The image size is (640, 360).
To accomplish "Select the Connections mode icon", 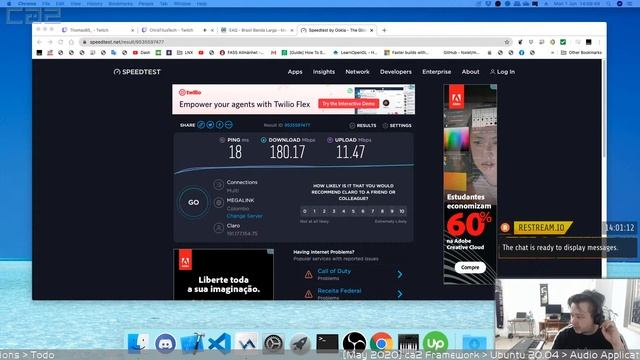I will (219, 185).
